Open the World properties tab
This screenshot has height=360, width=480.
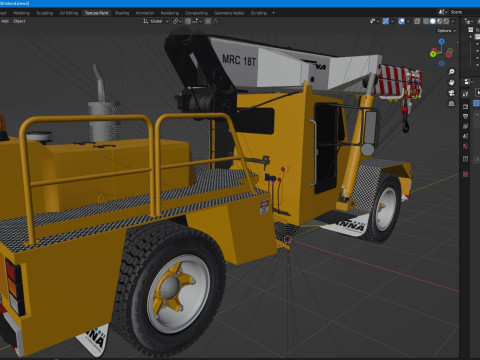pyautogui.click(x=466, y=146)
